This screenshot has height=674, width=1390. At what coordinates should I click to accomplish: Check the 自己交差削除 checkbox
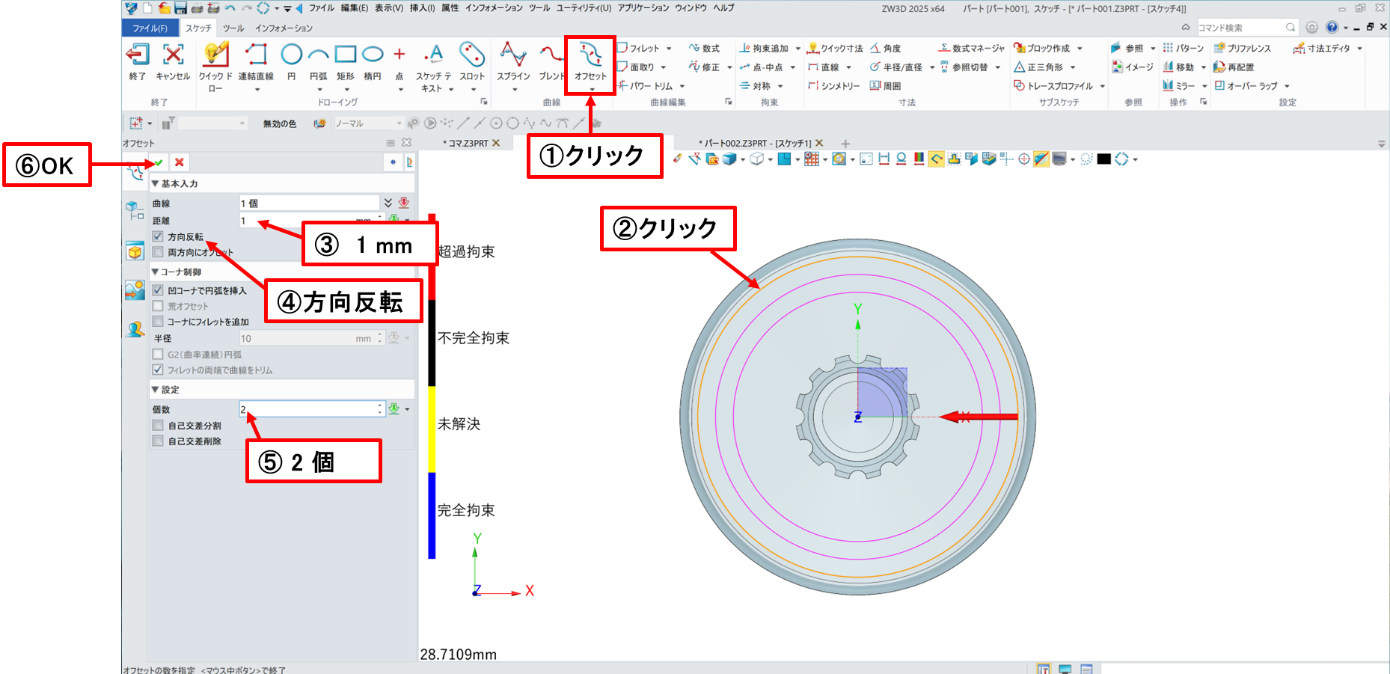pyautogui.click(x=158, y=440)
